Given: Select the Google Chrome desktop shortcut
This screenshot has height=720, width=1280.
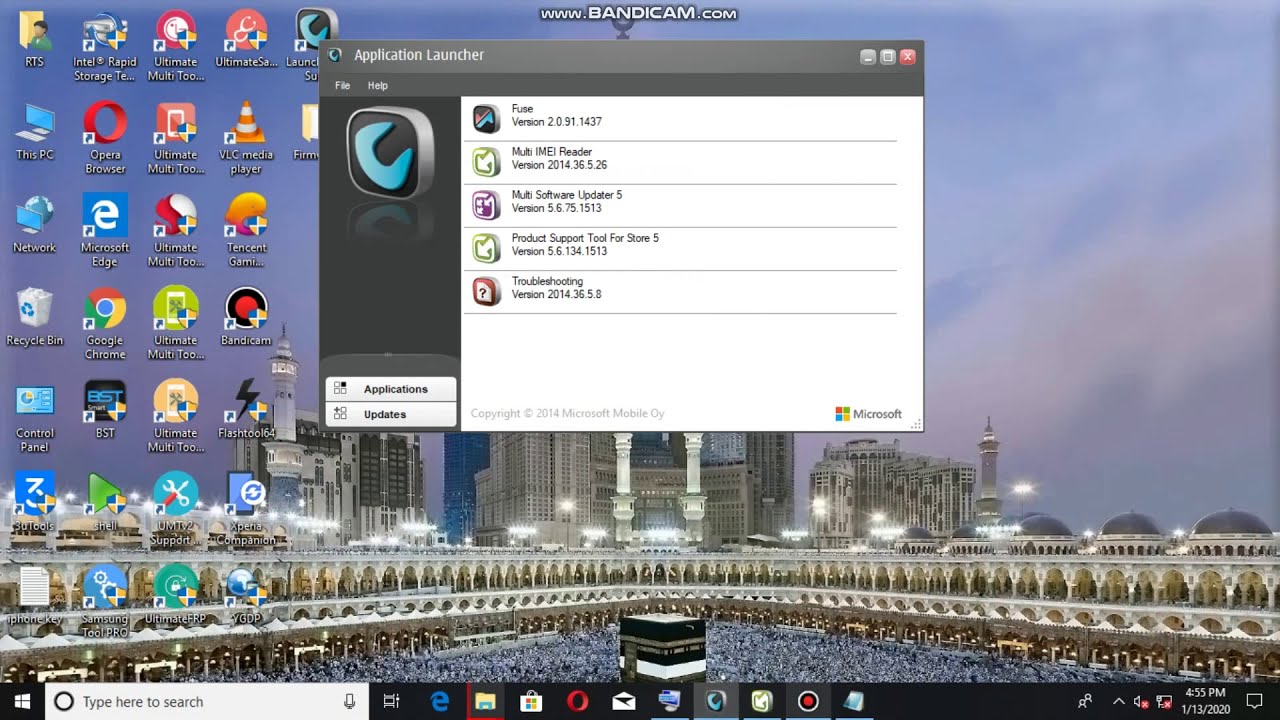Looking at the screenshot, I should pyautogui.click(x=105, y=324).
